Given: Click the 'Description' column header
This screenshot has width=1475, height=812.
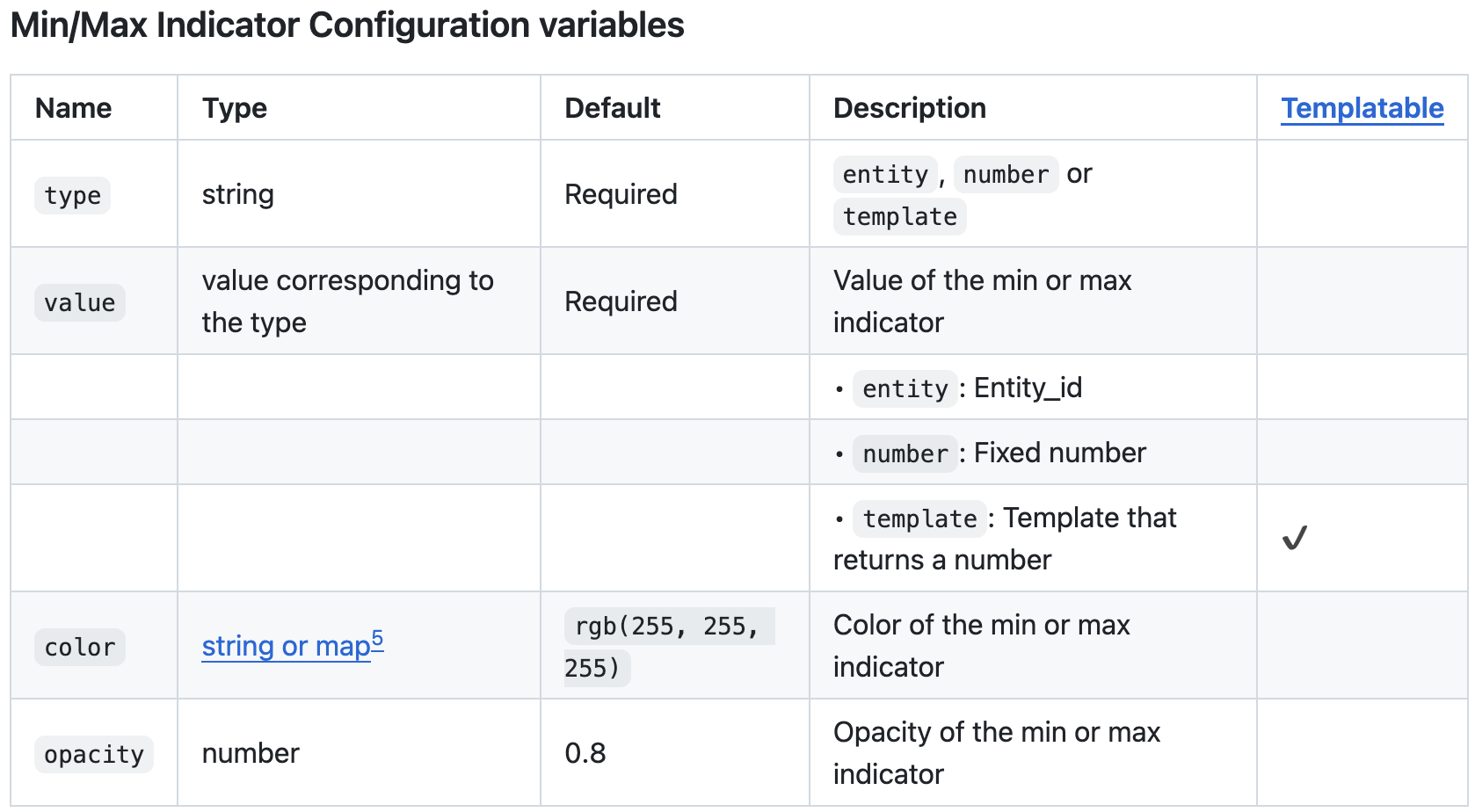Looking at the screenshot, I should pyautogui.click(x=910, y=108).
